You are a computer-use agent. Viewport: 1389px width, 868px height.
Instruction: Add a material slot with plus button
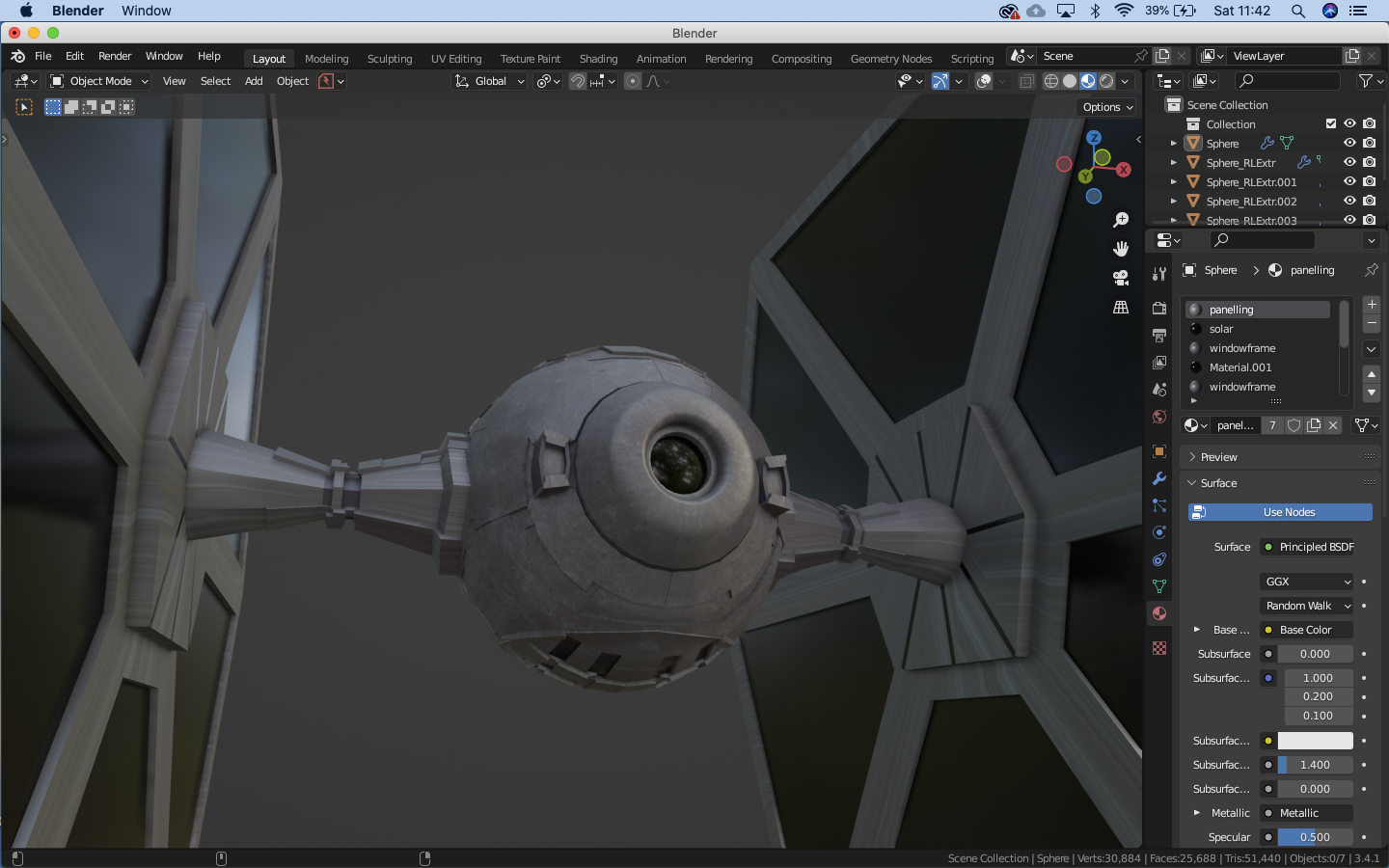point(1371,305)
